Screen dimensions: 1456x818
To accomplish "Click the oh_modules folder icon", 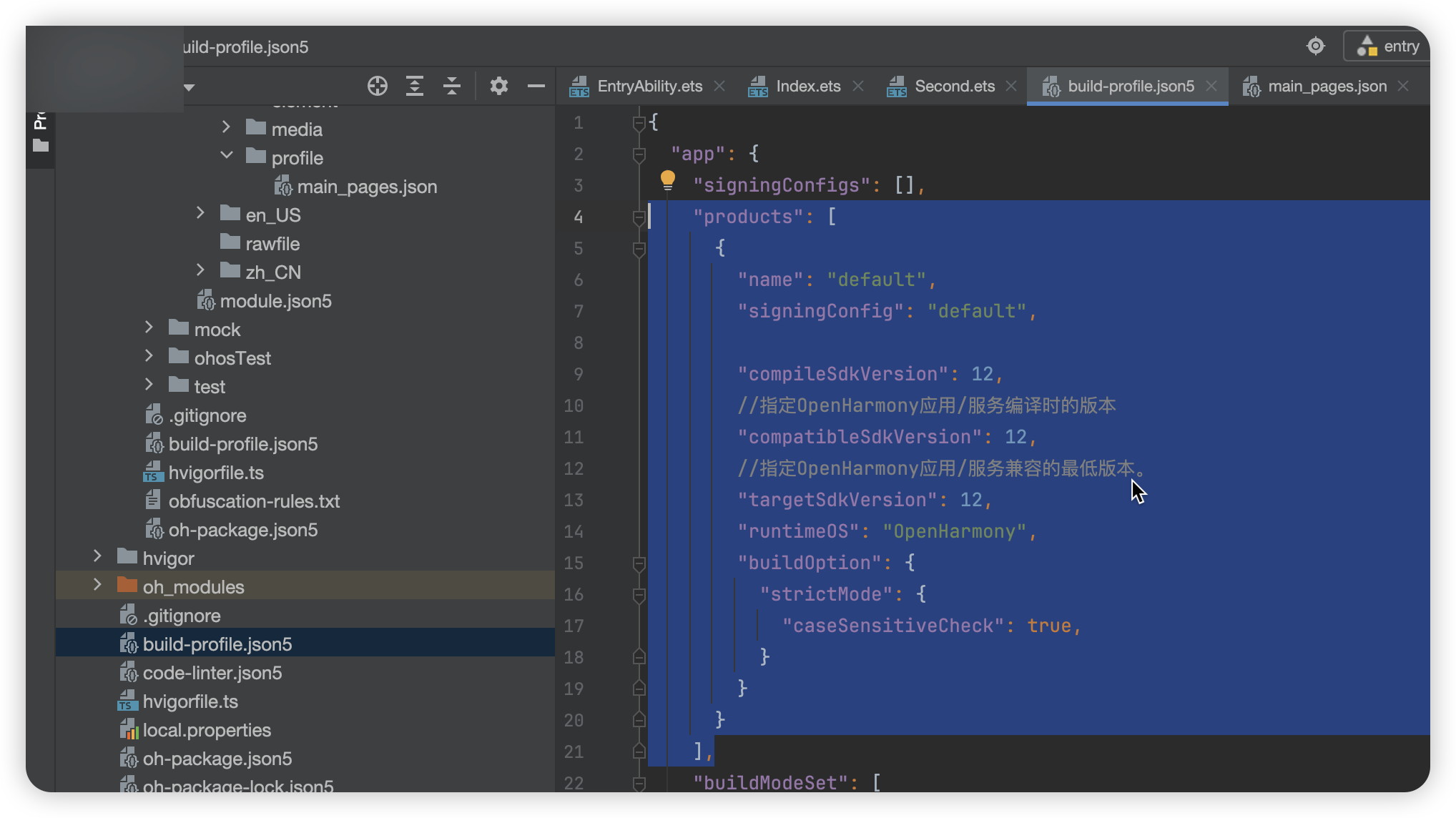I will [127, 585].
